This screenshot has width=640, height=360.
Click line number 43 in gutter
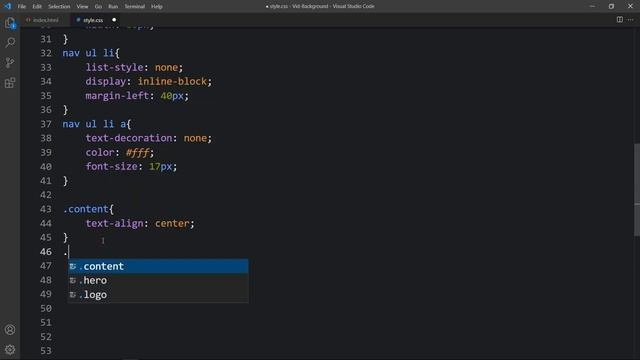(46, 209)
